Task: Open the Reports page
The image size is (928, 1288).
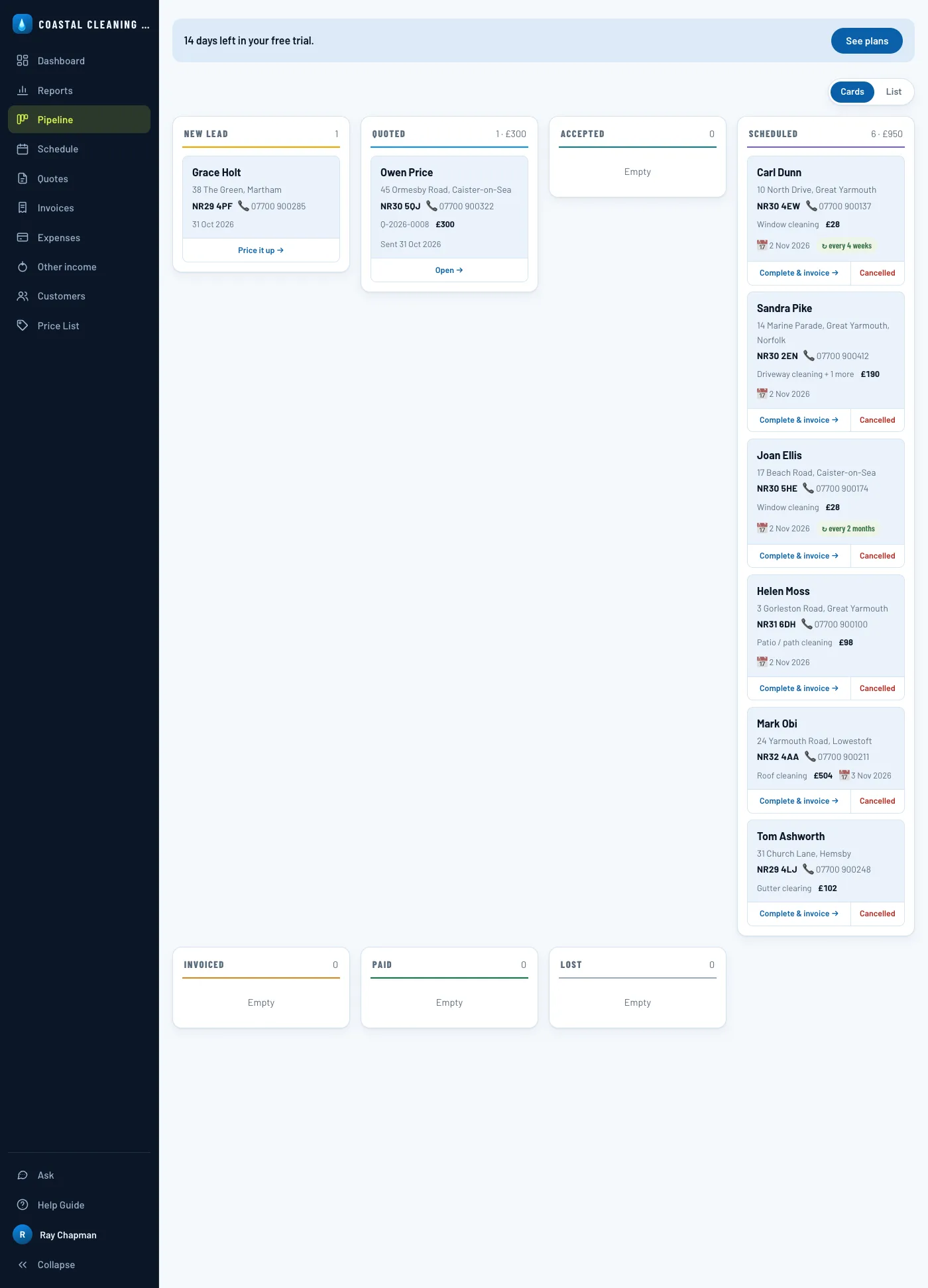Action: [x=79, y=91]
